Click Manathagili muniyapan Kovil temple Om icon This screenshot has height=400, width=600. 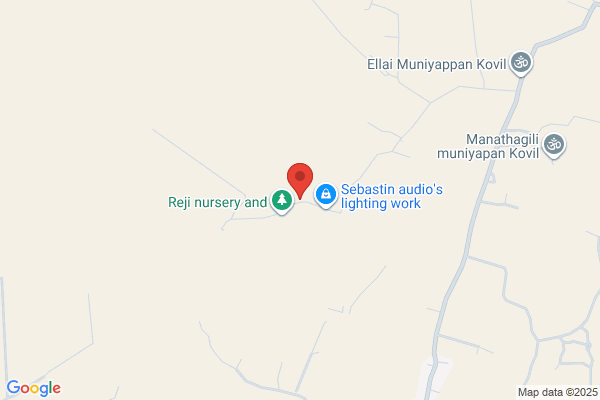click(554, 145)
